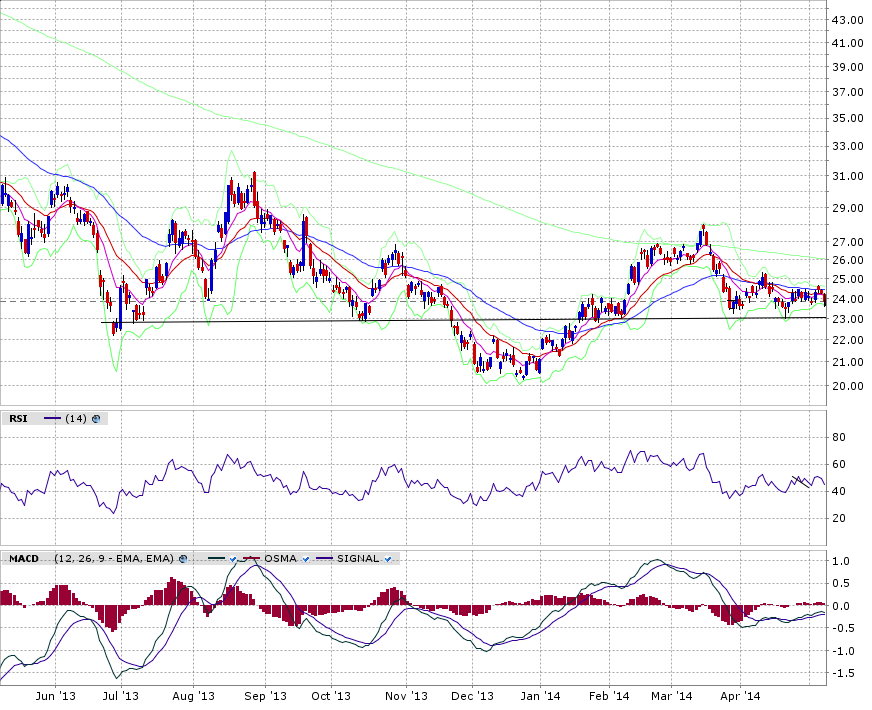This screenshot has height=710, width=872.
Task: Click the SIGNAL purple line color swatch
Action: [x=324, y=558]
